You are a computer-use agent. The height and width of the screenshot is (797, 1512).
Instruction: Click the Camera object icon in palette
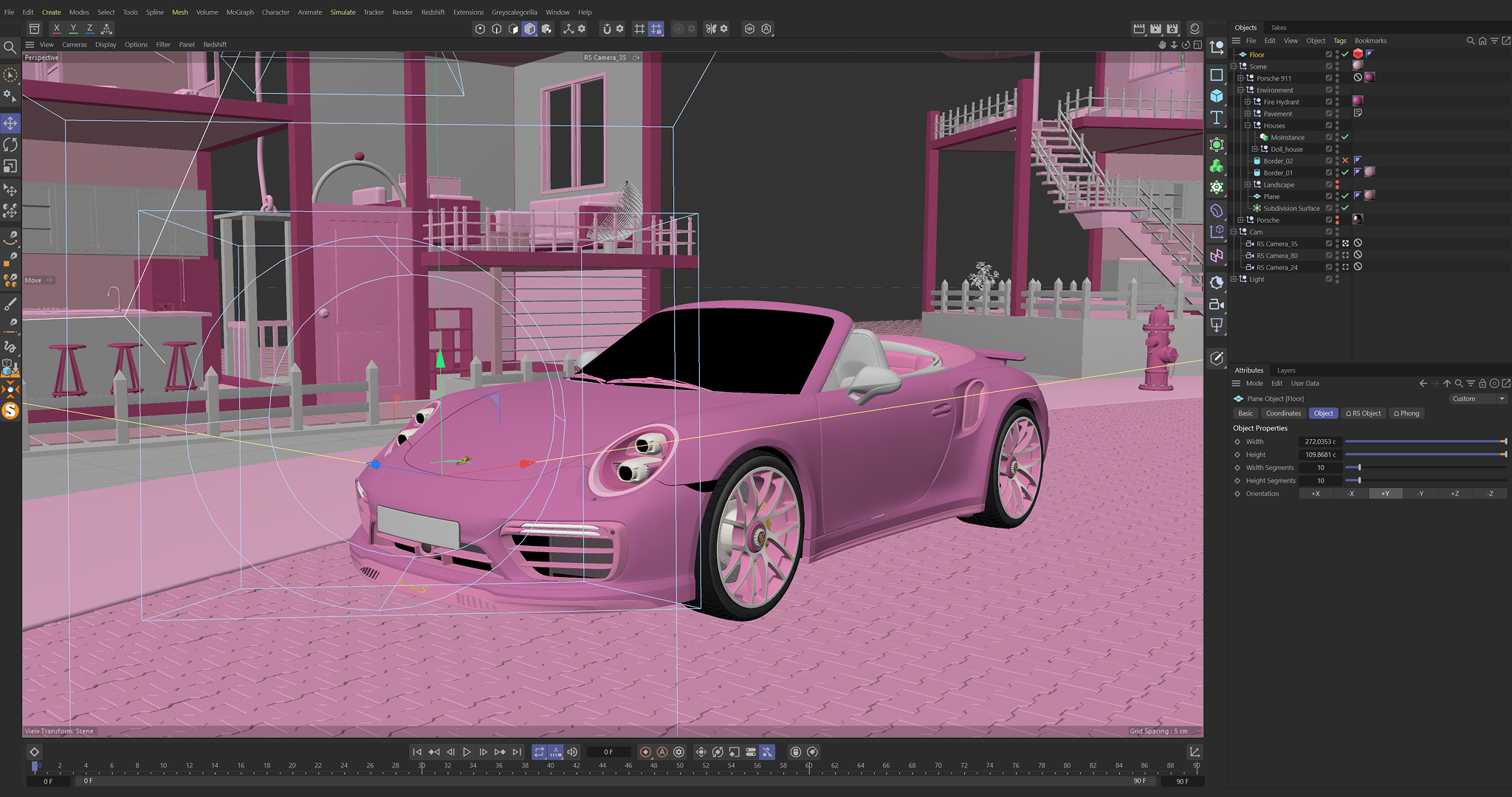coord(1217,304)
